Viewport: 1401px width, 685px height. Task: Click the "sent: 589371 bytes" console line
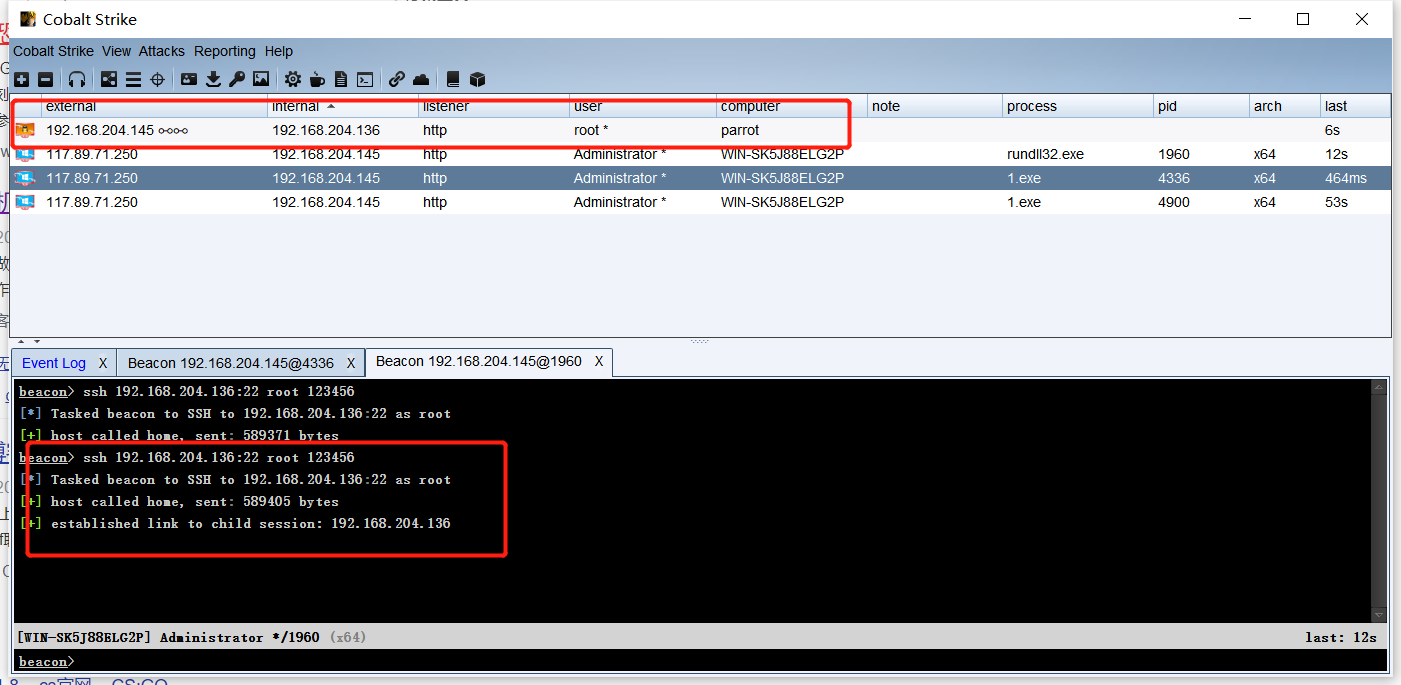click(x=179, y=435)
